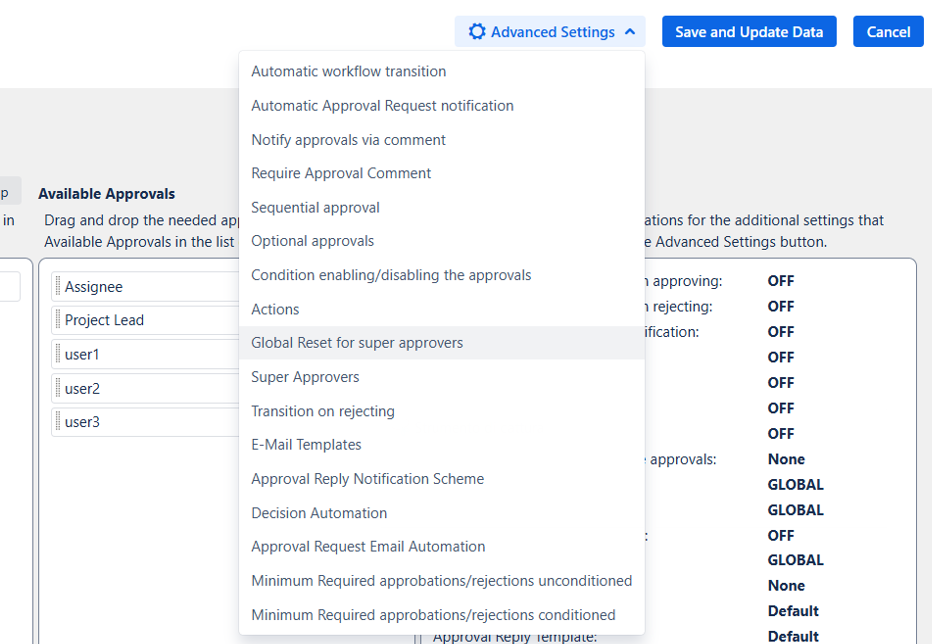Click the Advanced Settings gear icon
The height and width of the screenshot is (644, 932).
477,32
